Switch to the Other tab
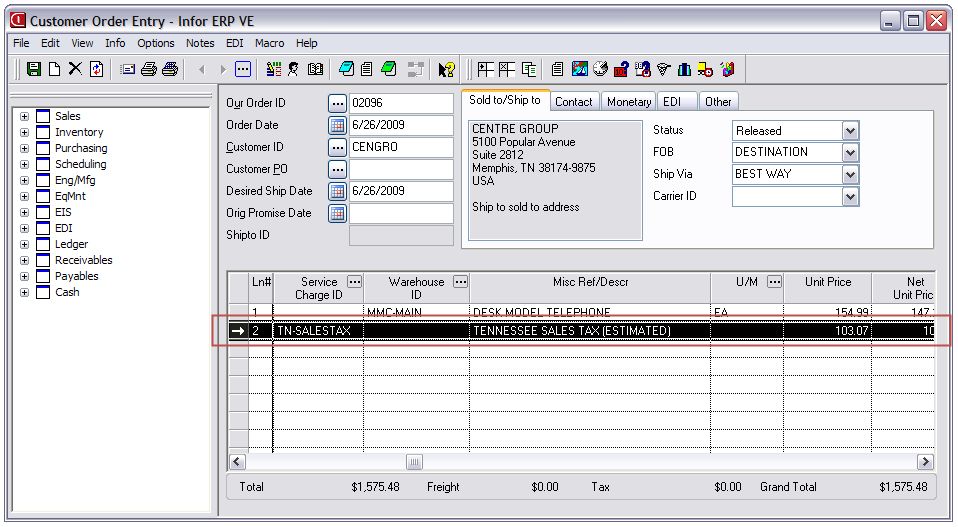The width and height of the screenshot is (958, 527). coord(718,102)
